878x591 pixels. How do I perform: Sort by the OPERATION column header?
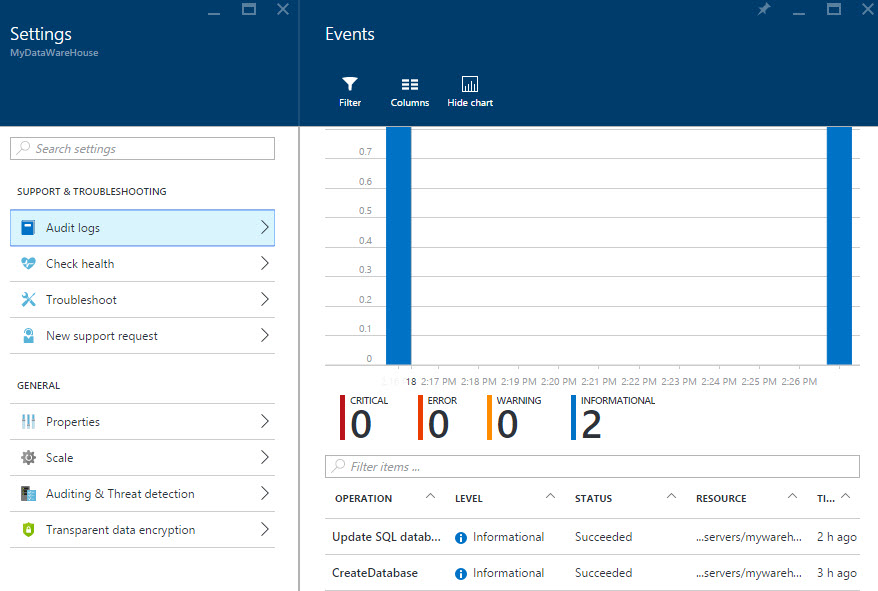point(364,498)
